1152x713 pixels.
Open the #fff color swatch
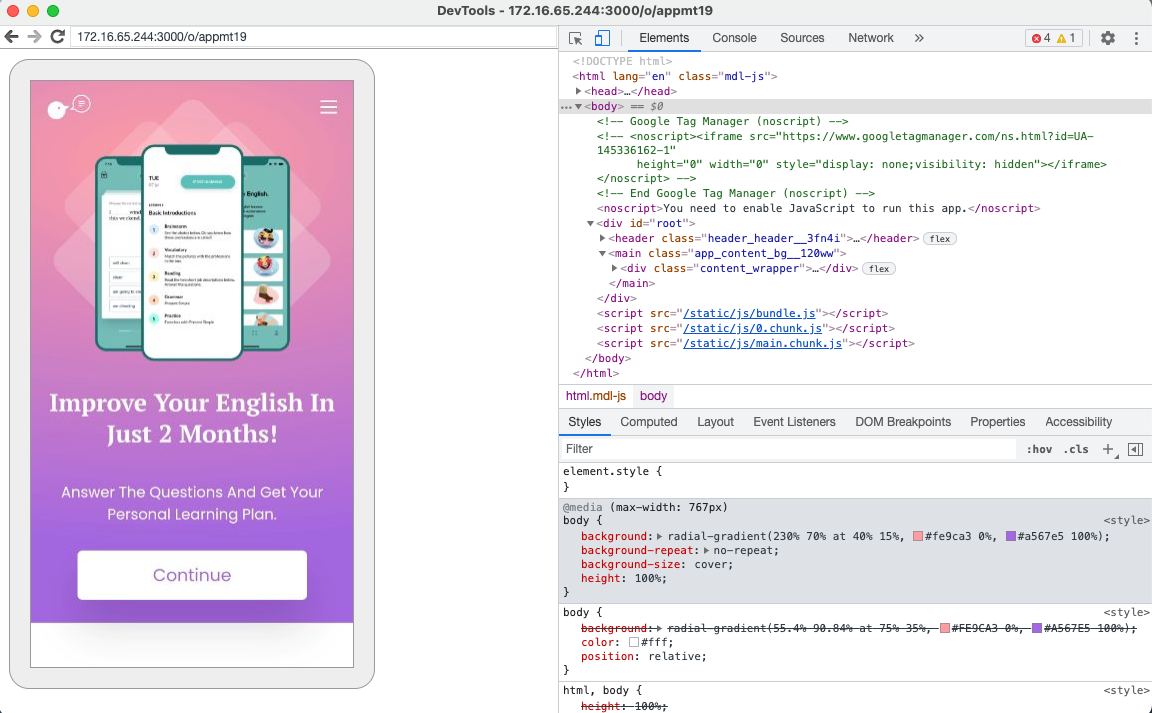click(x=633, y=642)
